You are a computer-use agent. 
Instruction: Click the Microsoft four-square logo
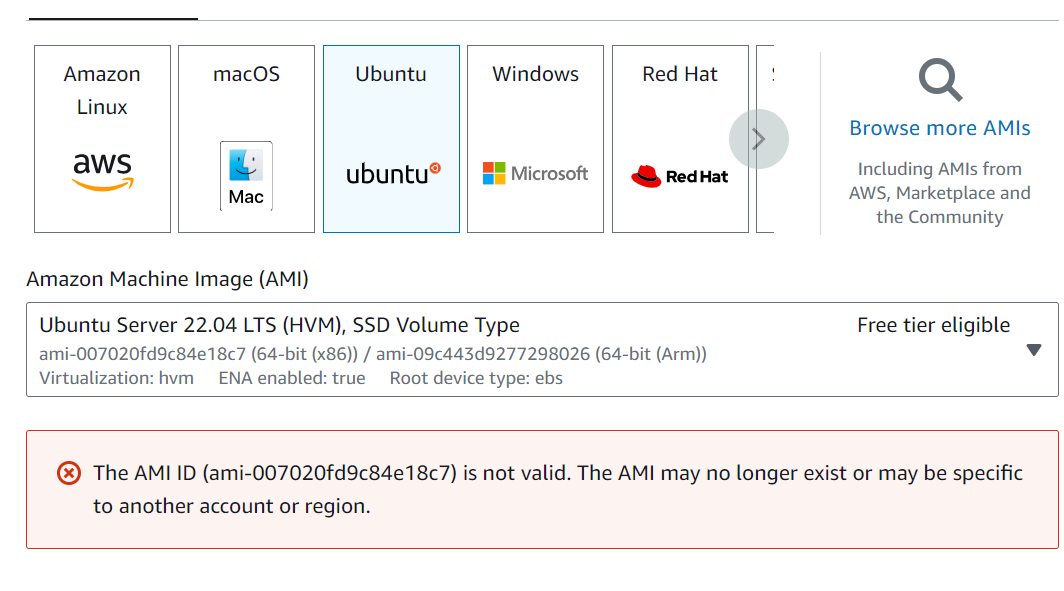coord(494,174)
